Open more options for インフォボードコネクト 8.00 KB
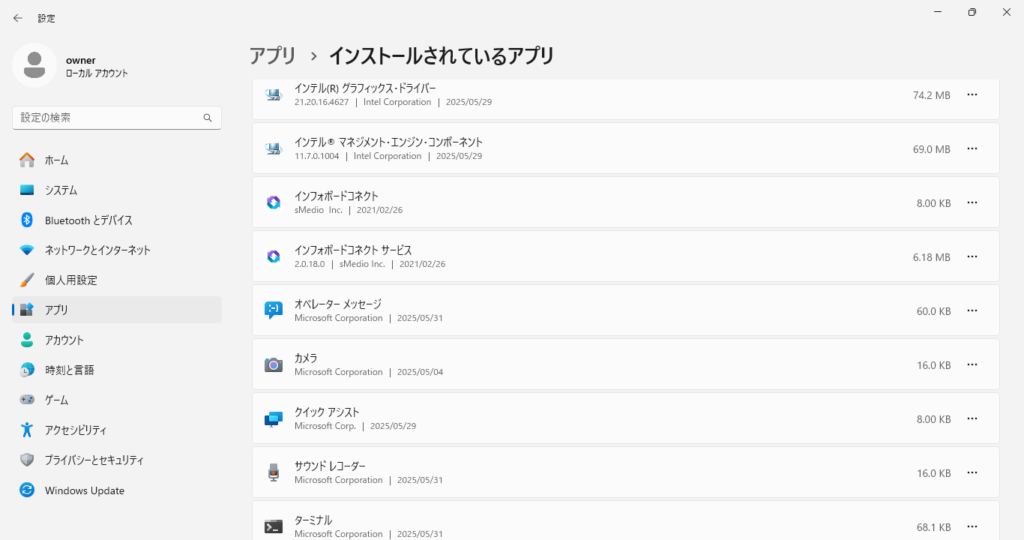Viewport: 1024px width, 540px height. click(972, 202)
